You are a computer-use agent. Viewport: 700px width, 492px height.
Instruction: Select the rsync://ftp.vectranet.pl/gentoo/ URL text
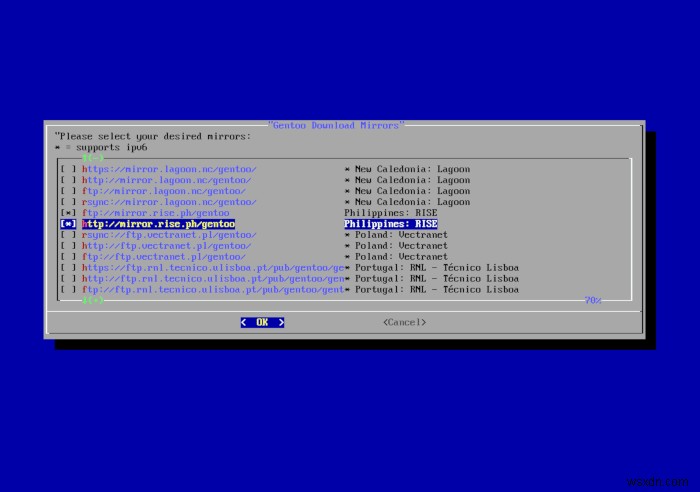tap(169, 235)
